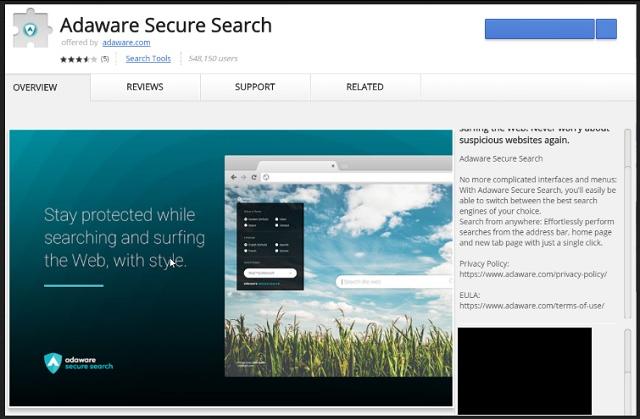Click the description panel vertical scrollbar
The width and height of the screenshot is (640, 419).
pos(627,224)
